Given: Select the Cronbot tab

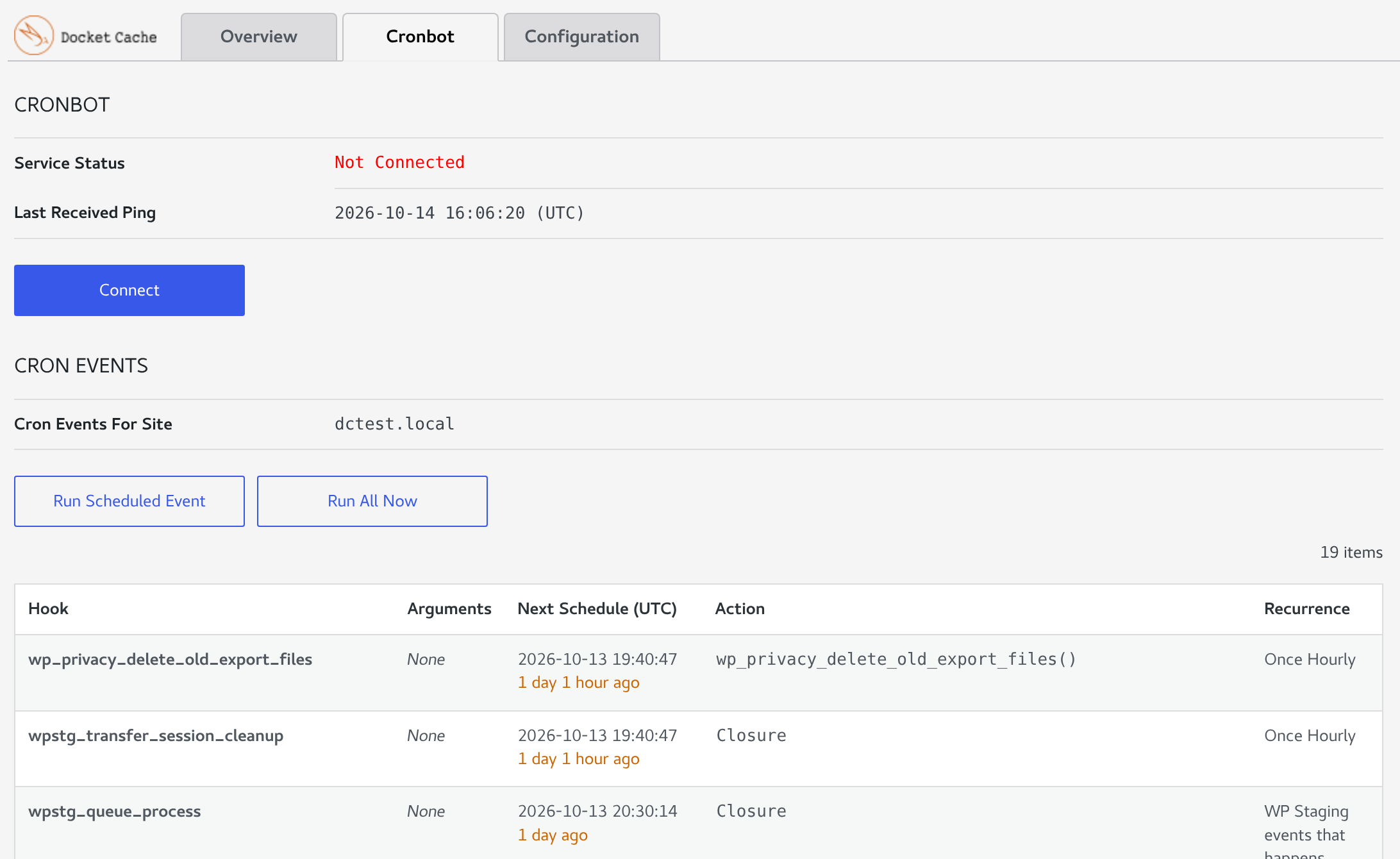Looking at the screenshot, I should [x=421, y=37].
